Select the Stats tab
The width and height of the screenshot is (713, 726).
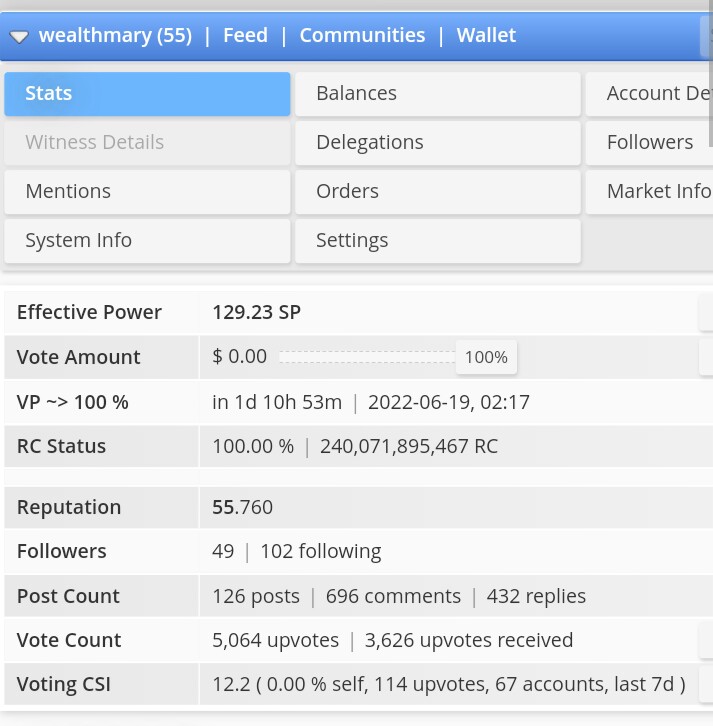tap(147, 94)
